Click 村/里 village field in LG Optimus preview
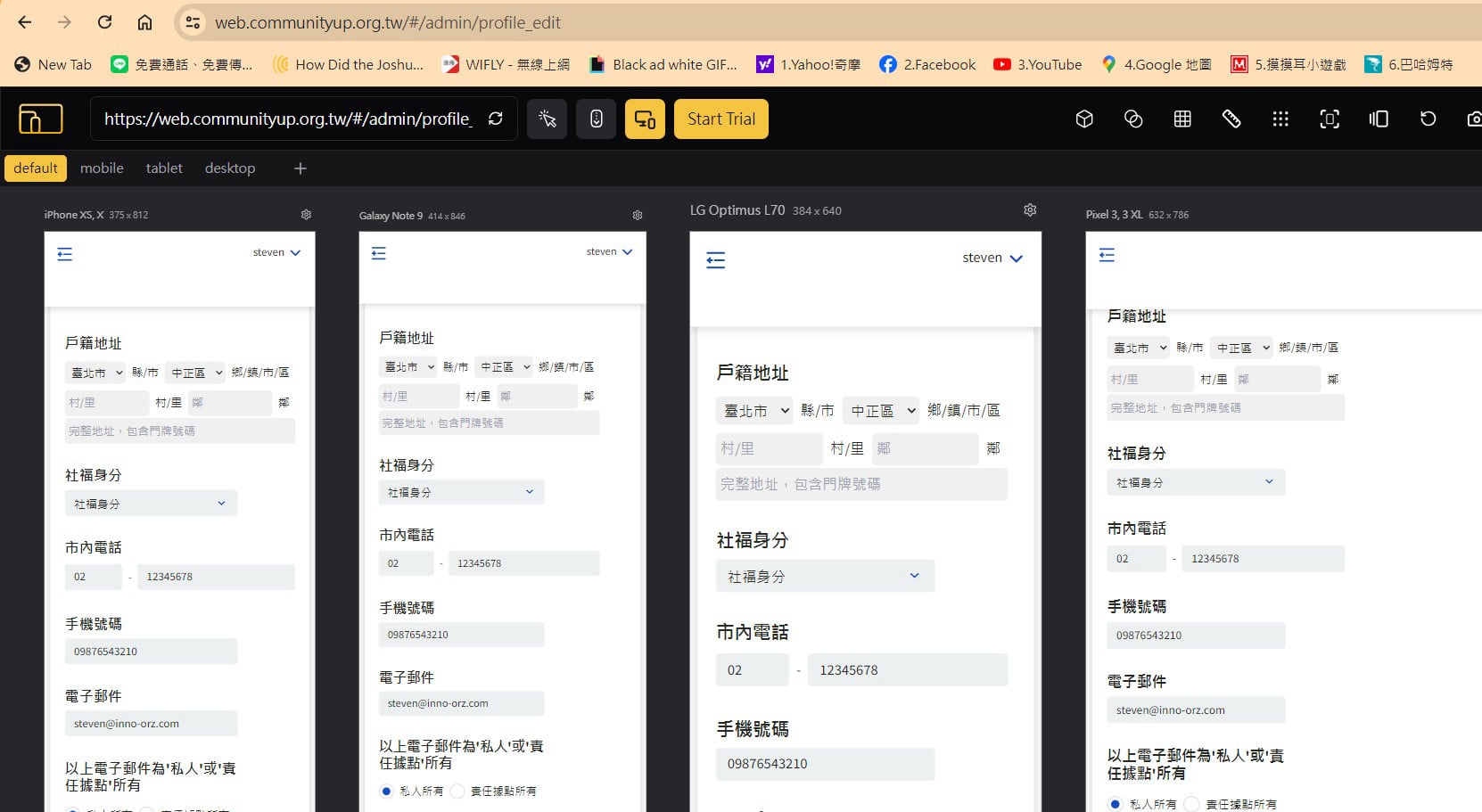 [769, 448]
